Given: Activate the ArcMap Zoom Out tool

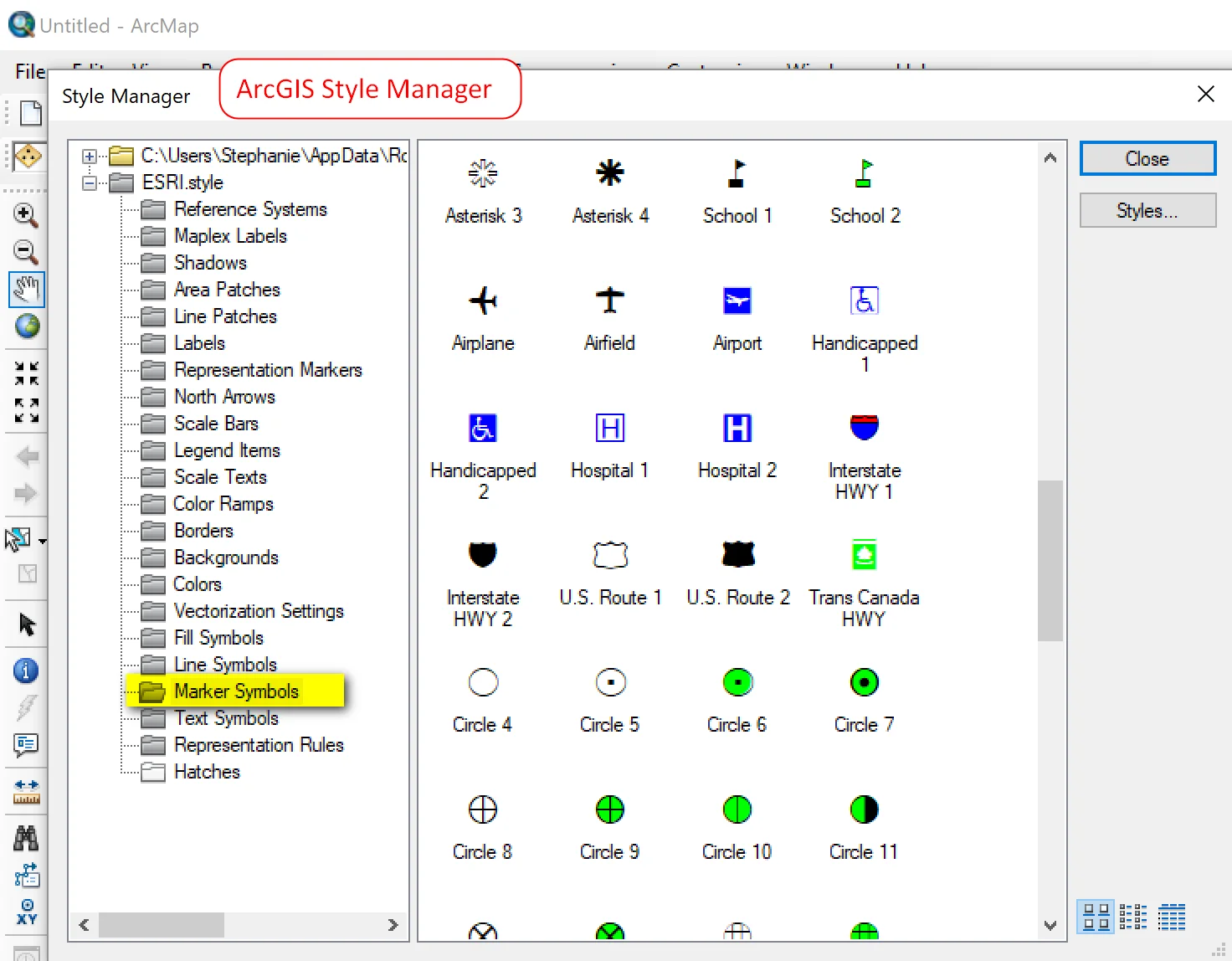Looking at the screenshot, I should pos(26,252).
